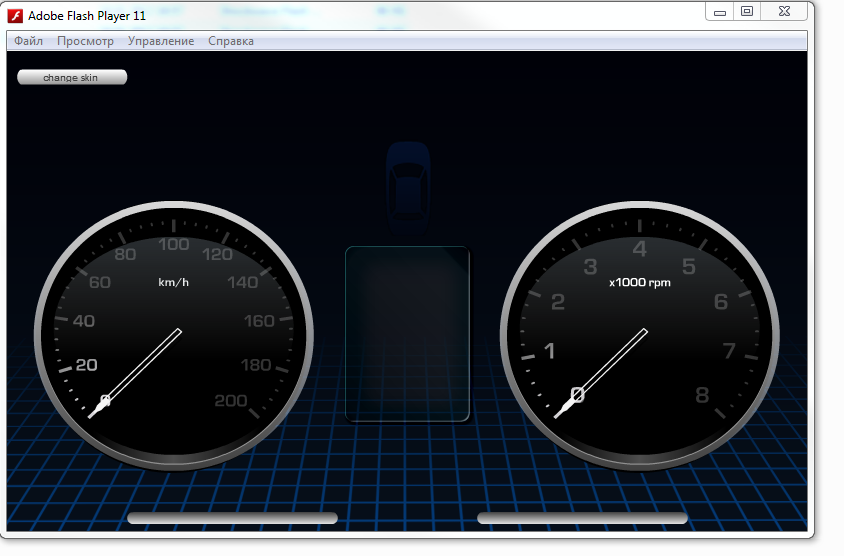Click the x1000 rpm label on the tachometer

[x=640, y=282]
